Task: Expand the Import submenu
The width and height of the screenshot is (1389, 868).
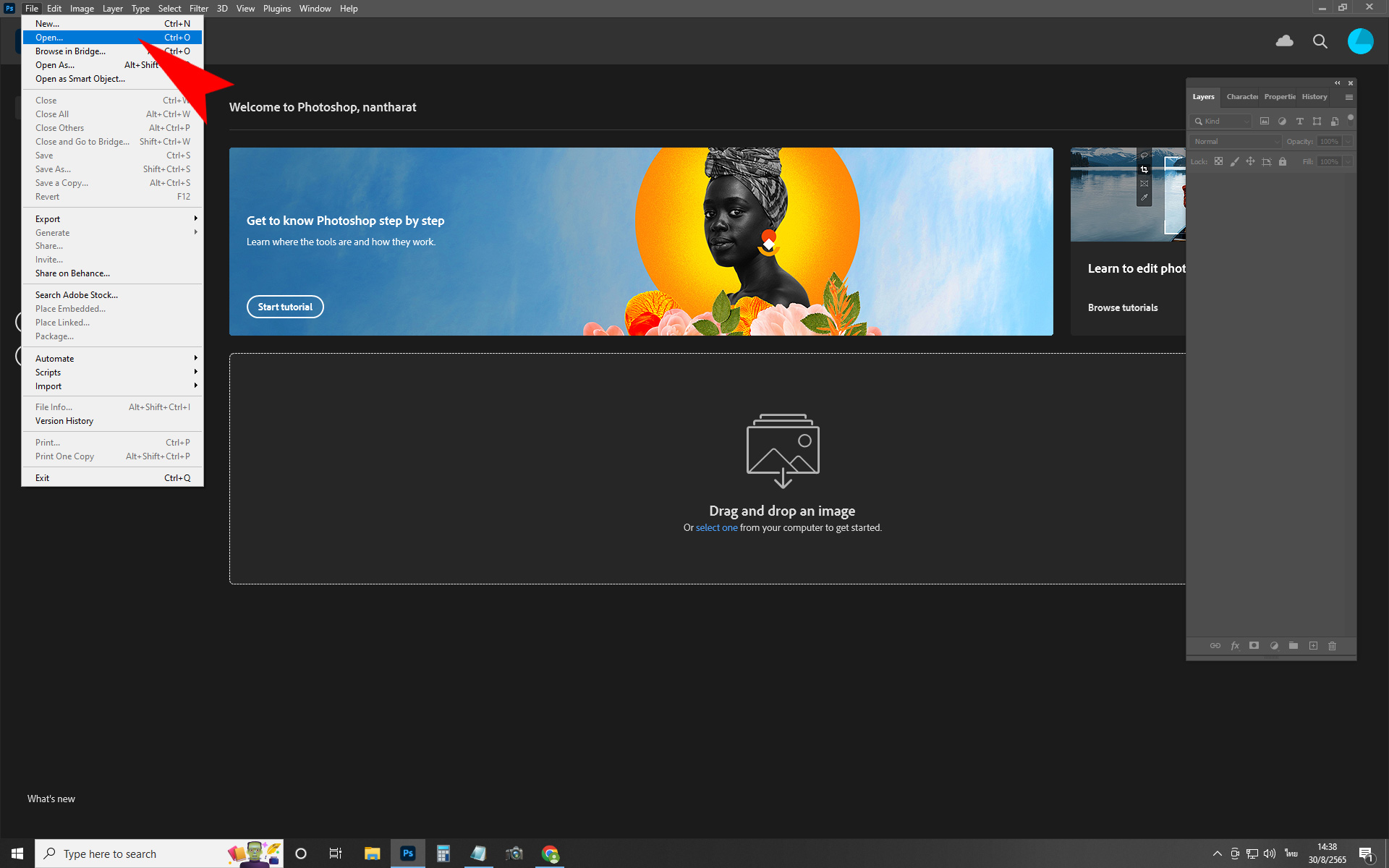Action: [112, 386]
